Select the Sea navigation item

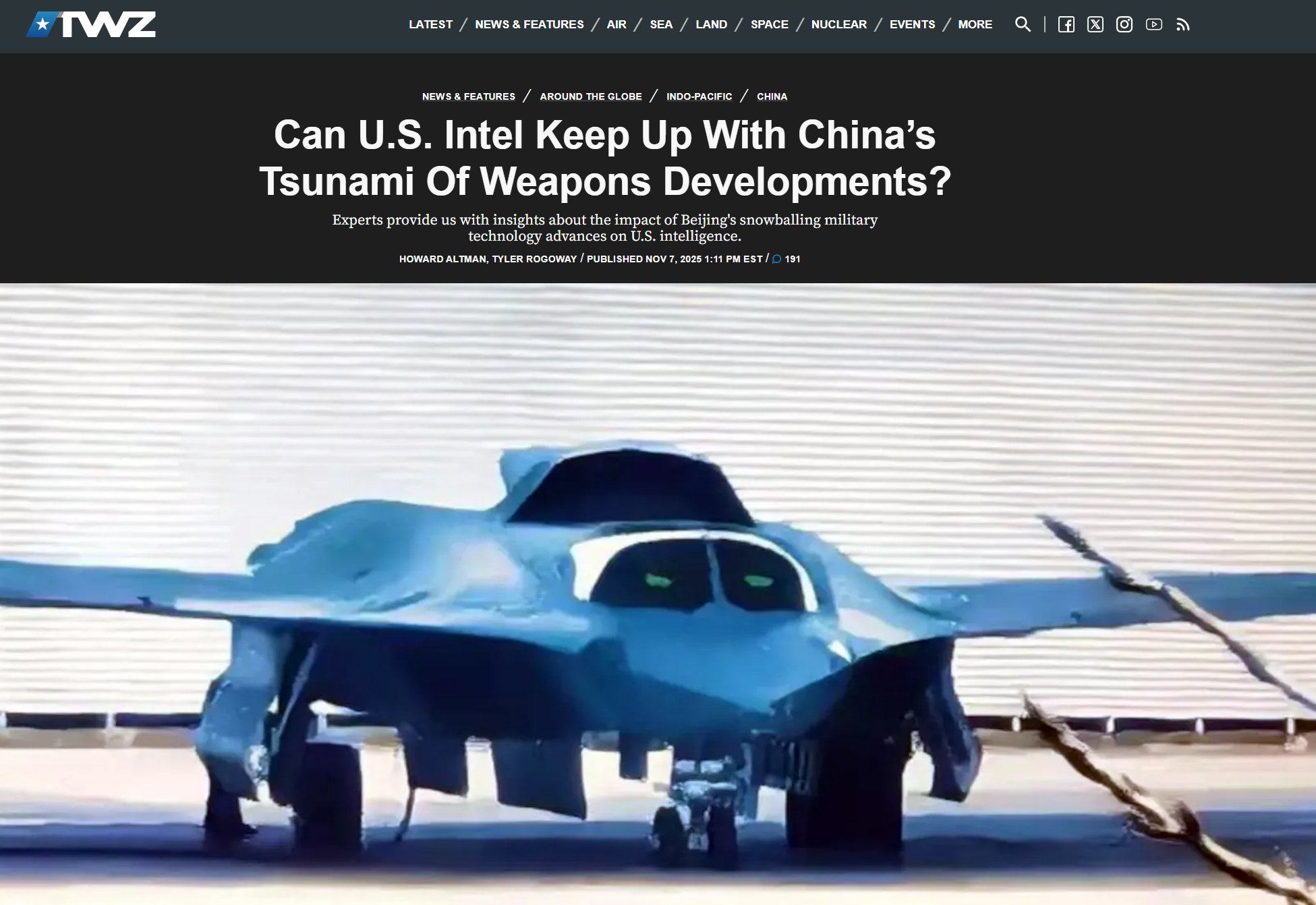pos(661,24)
